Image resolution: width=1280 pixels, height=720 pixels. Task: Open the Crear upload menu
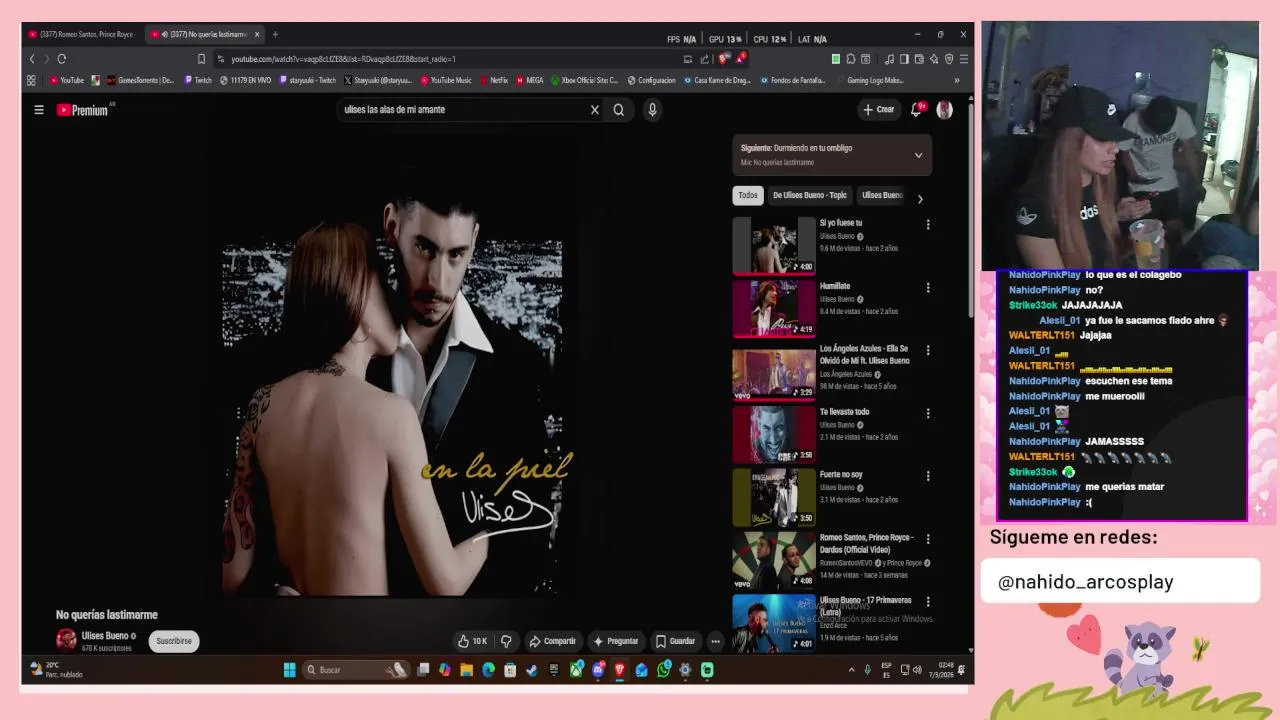coord(879,110)
